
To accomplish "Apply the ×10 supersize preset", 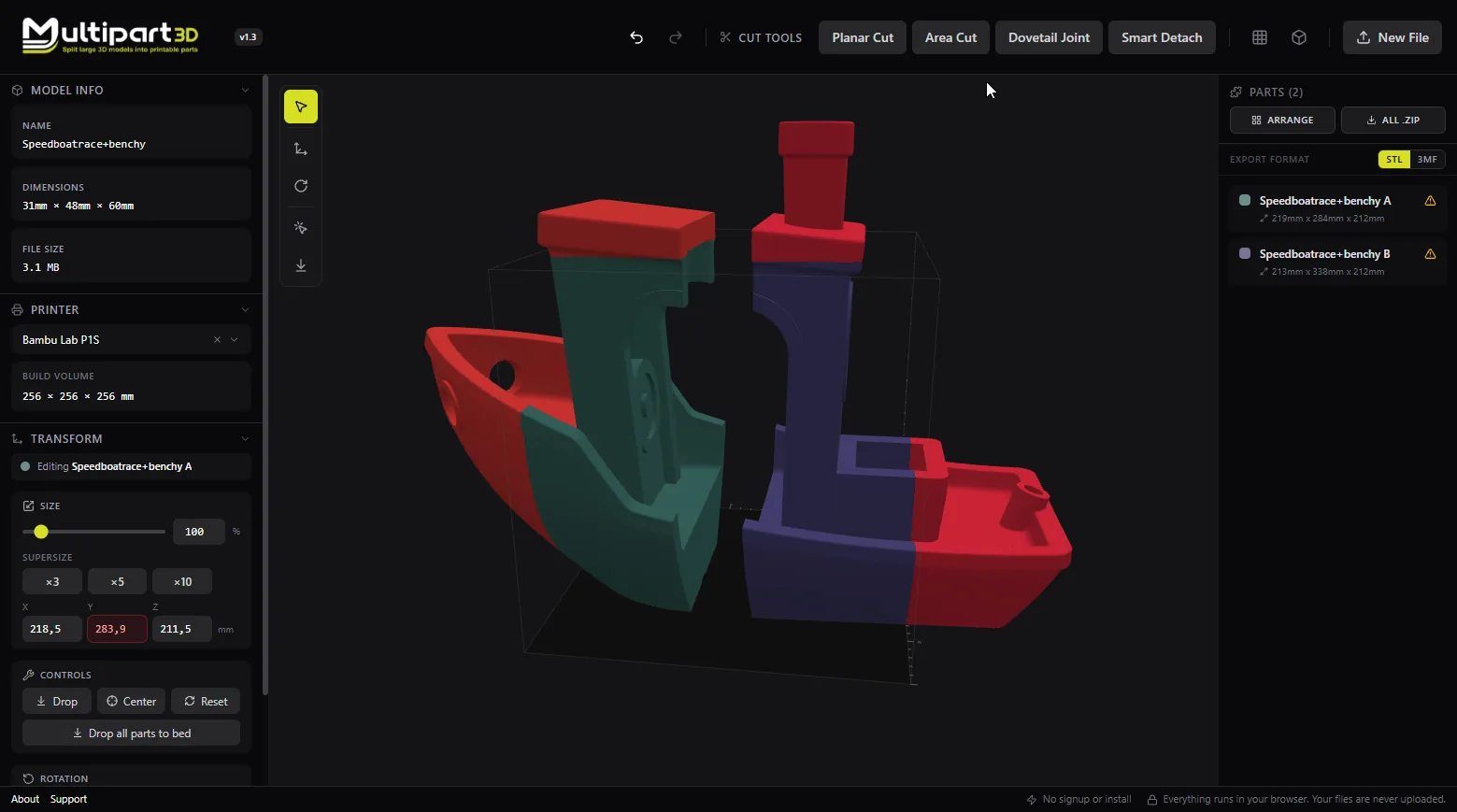I will pos(182,582).
